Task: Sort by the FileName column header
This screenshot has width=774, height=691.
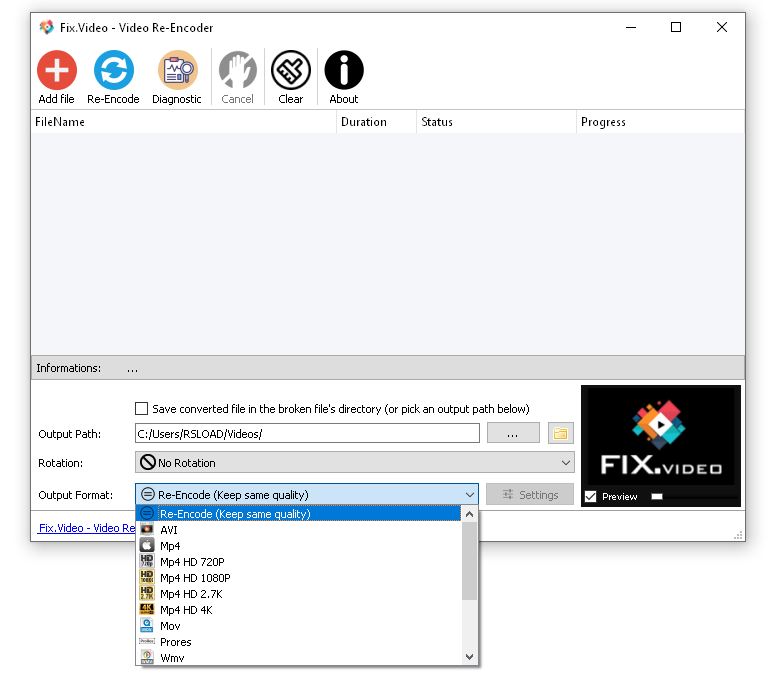Action: (184, 121)
